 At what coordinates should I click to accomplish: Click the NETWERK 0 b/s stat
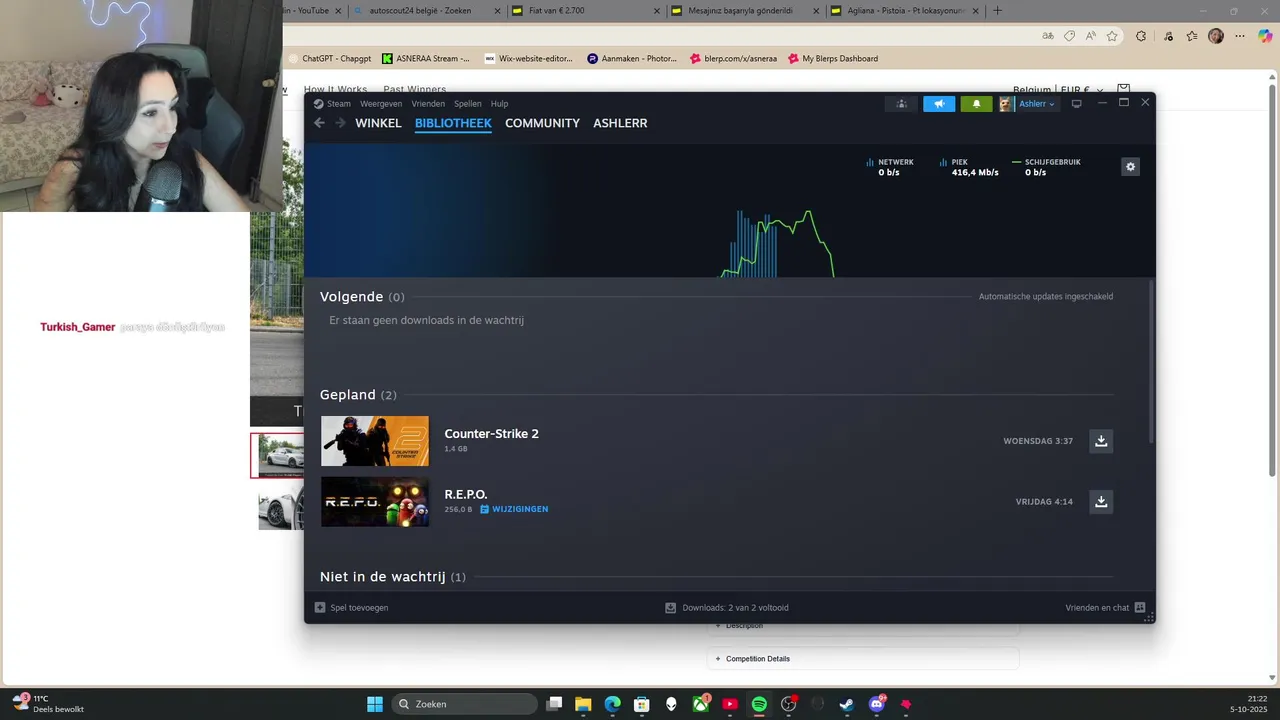coord(890,167)
